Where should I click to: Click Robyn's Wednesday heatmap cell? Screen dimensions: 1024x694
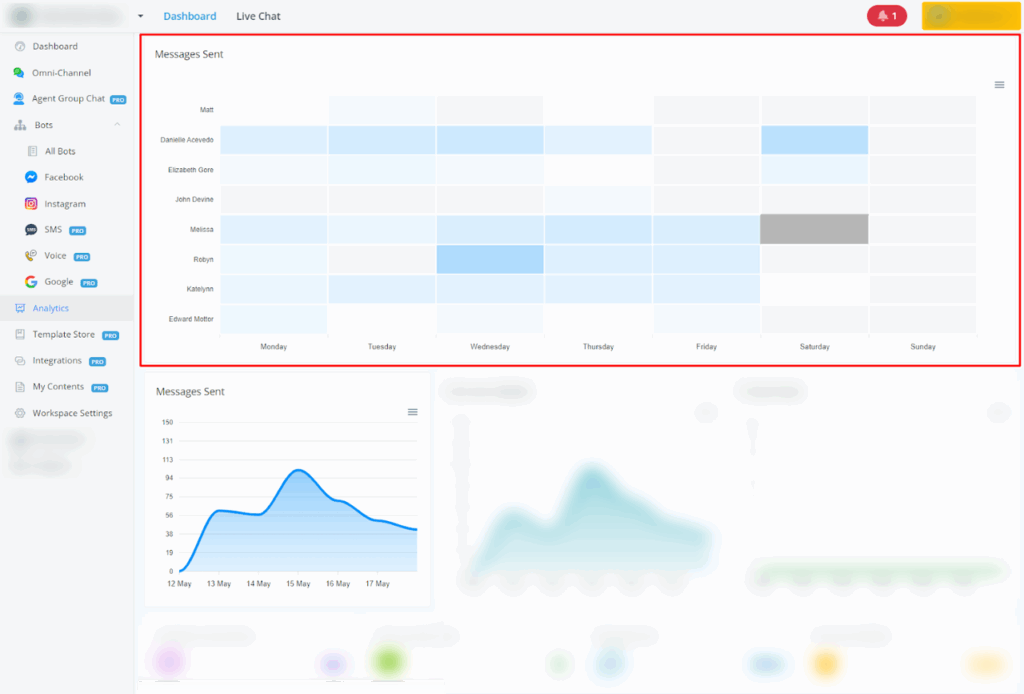(490, 259)
